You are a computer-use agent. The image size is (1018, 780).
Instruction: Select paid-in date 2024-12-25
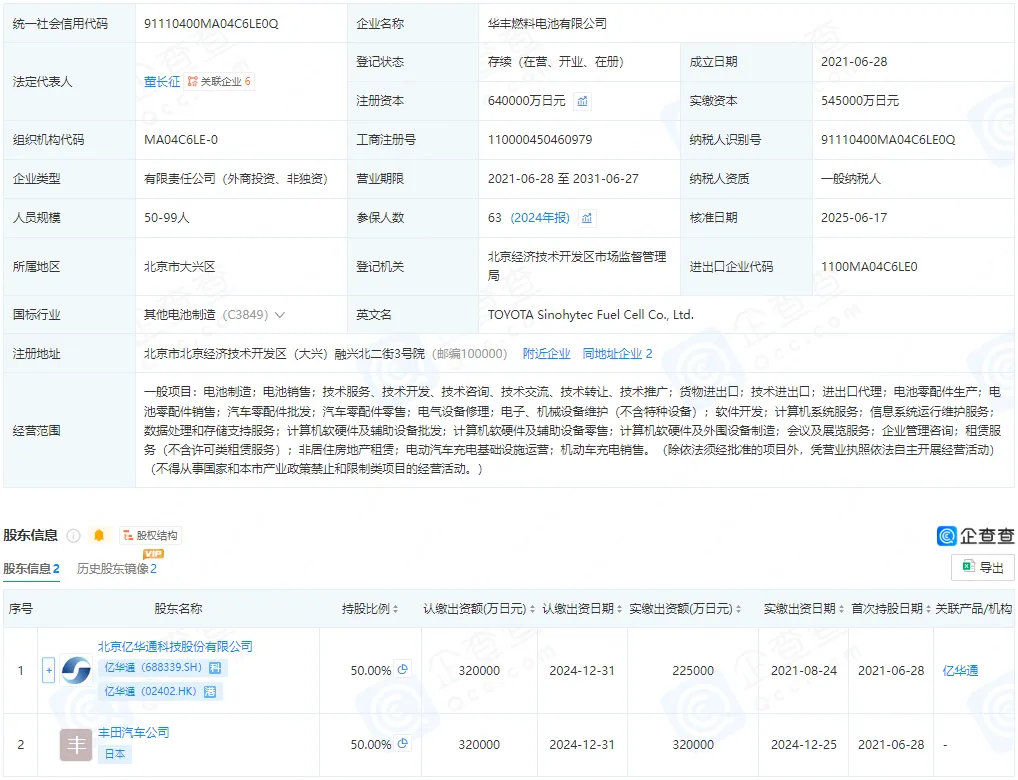(804, 745)
